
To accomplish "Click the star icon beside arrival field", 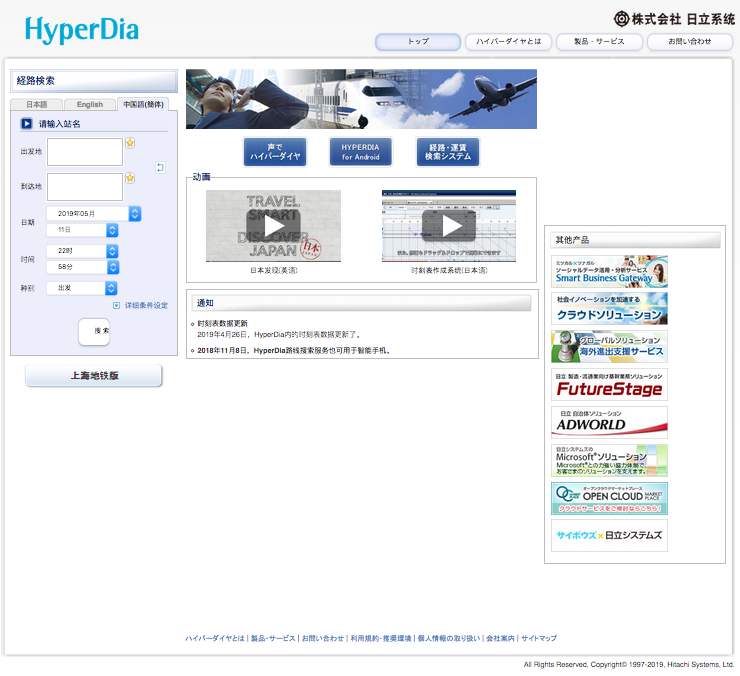I will pos(130,178).
